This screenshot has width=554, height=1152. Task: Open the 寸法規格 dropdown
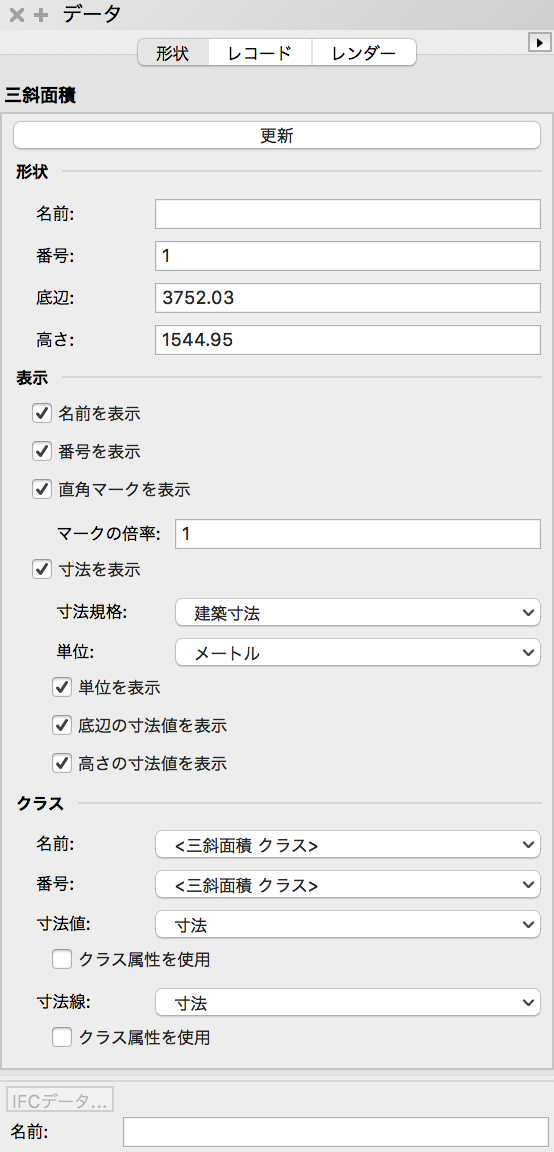[358, 612]
